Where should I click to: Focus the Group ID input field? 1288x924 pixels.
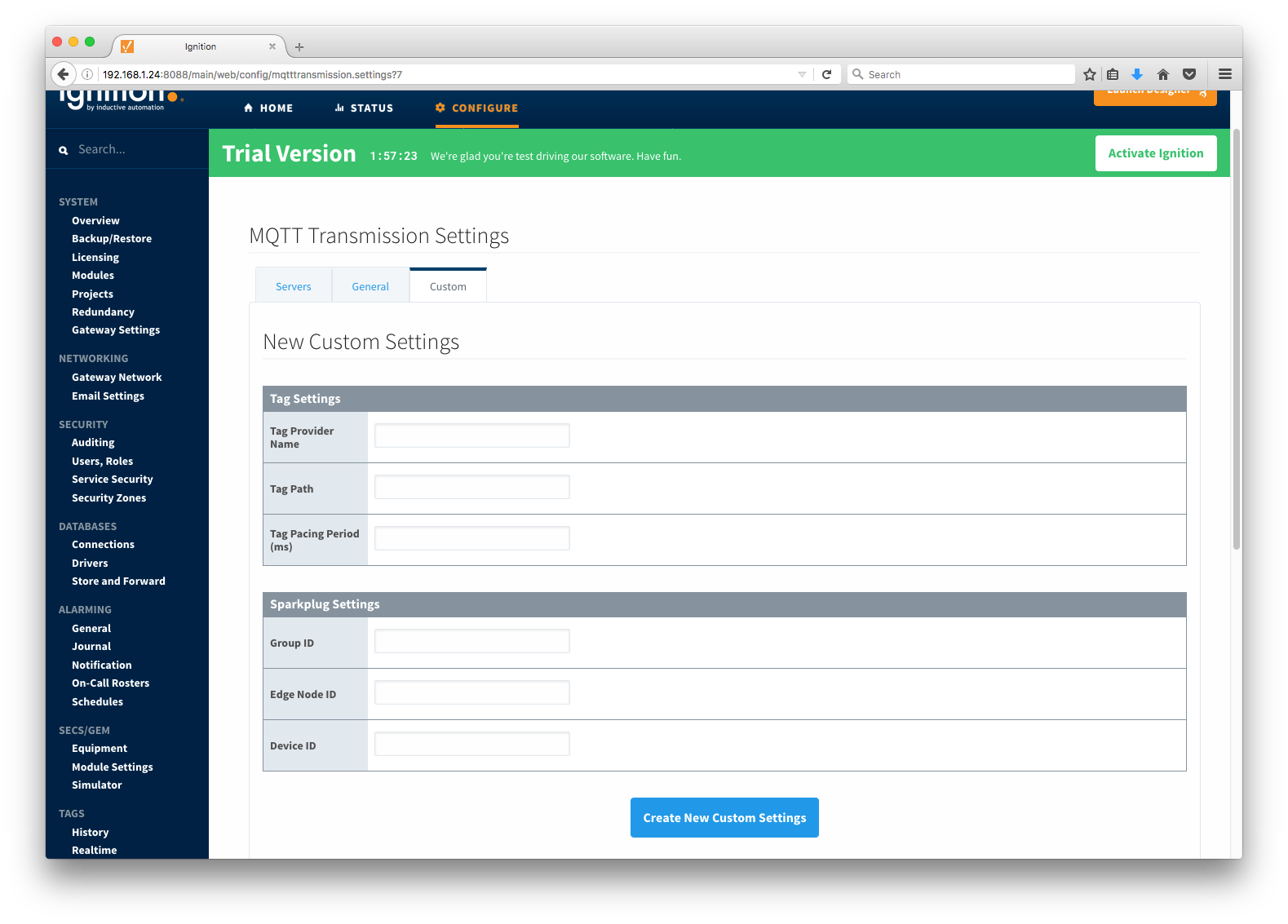tap(472, 641)
